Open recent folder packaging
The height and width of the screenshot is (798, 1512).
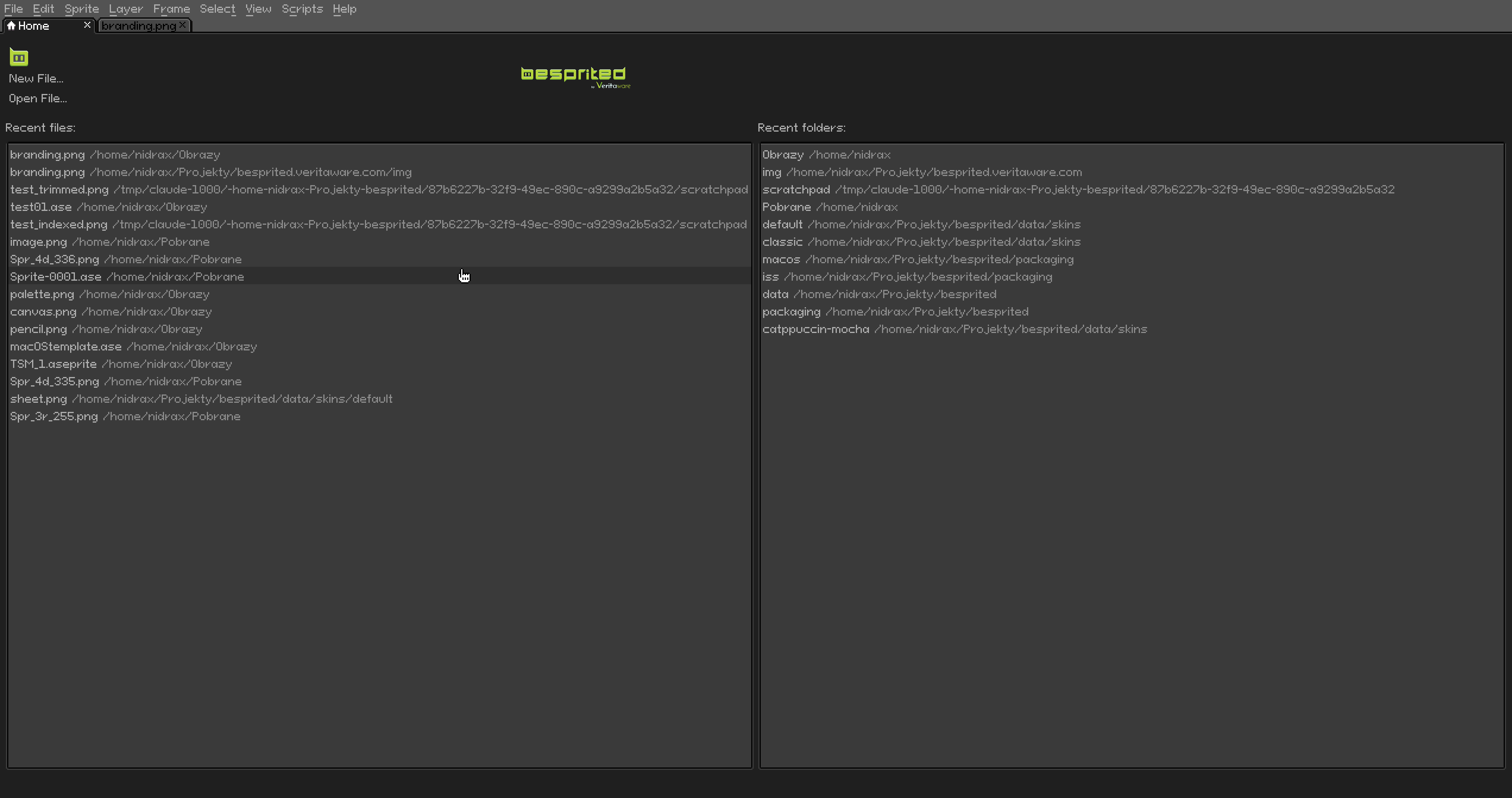click(x=1132, y=312)
